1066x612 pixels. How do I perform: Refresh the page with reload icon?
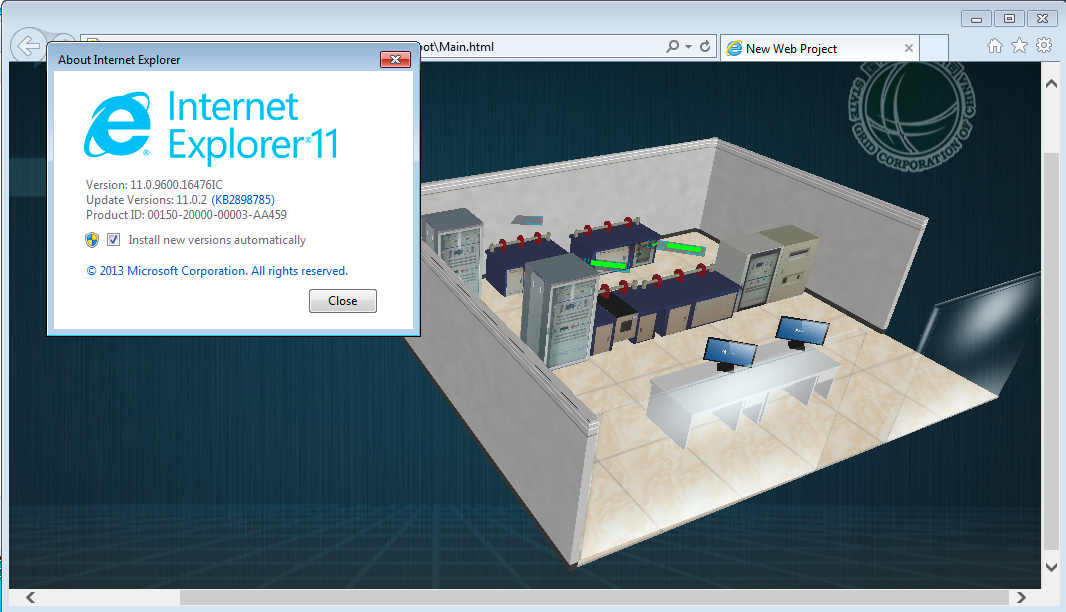705,46
